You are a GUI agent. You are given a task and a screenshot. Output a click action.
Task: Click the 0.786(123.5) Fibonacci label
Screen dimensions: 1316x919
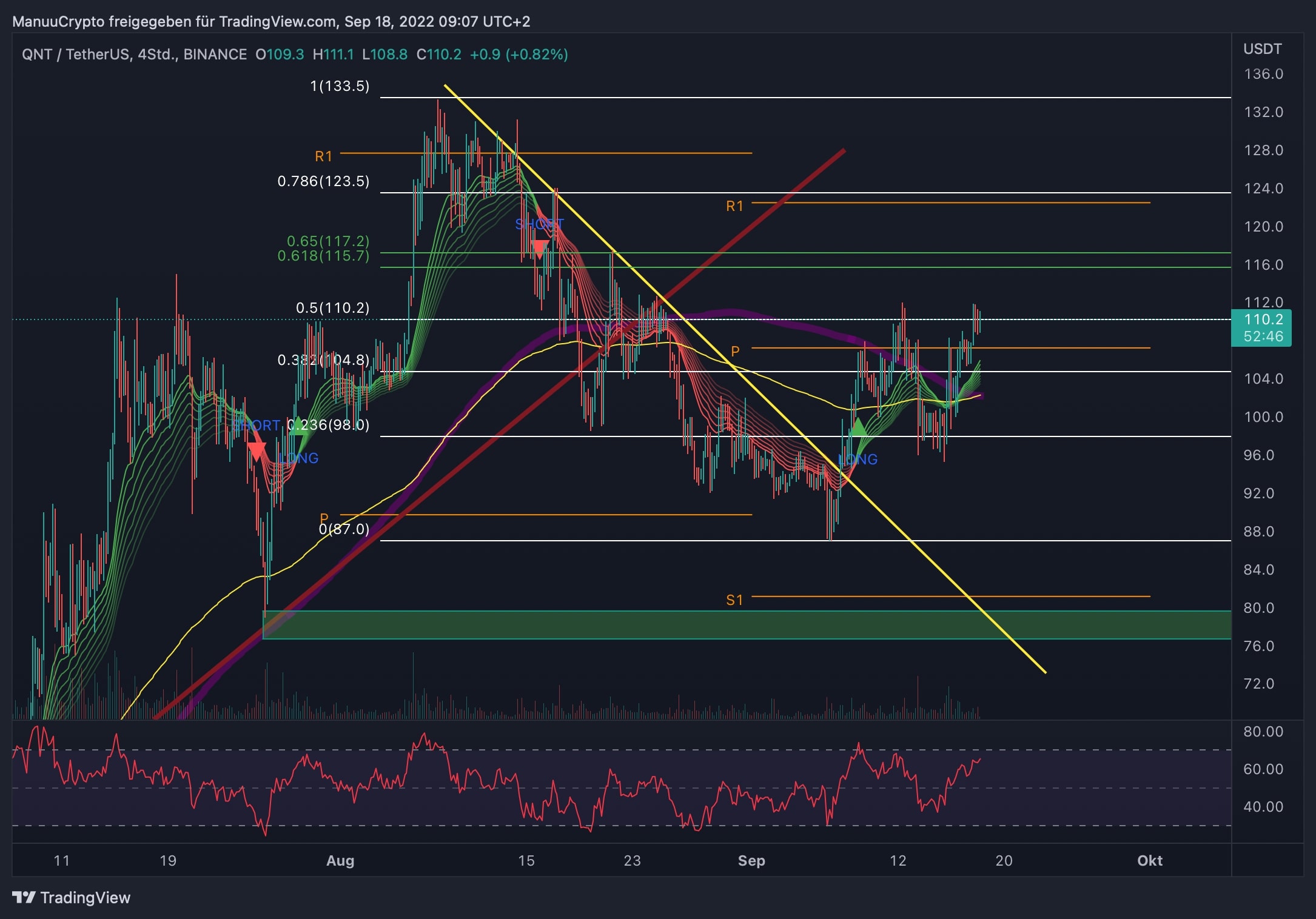click(323, 181)
